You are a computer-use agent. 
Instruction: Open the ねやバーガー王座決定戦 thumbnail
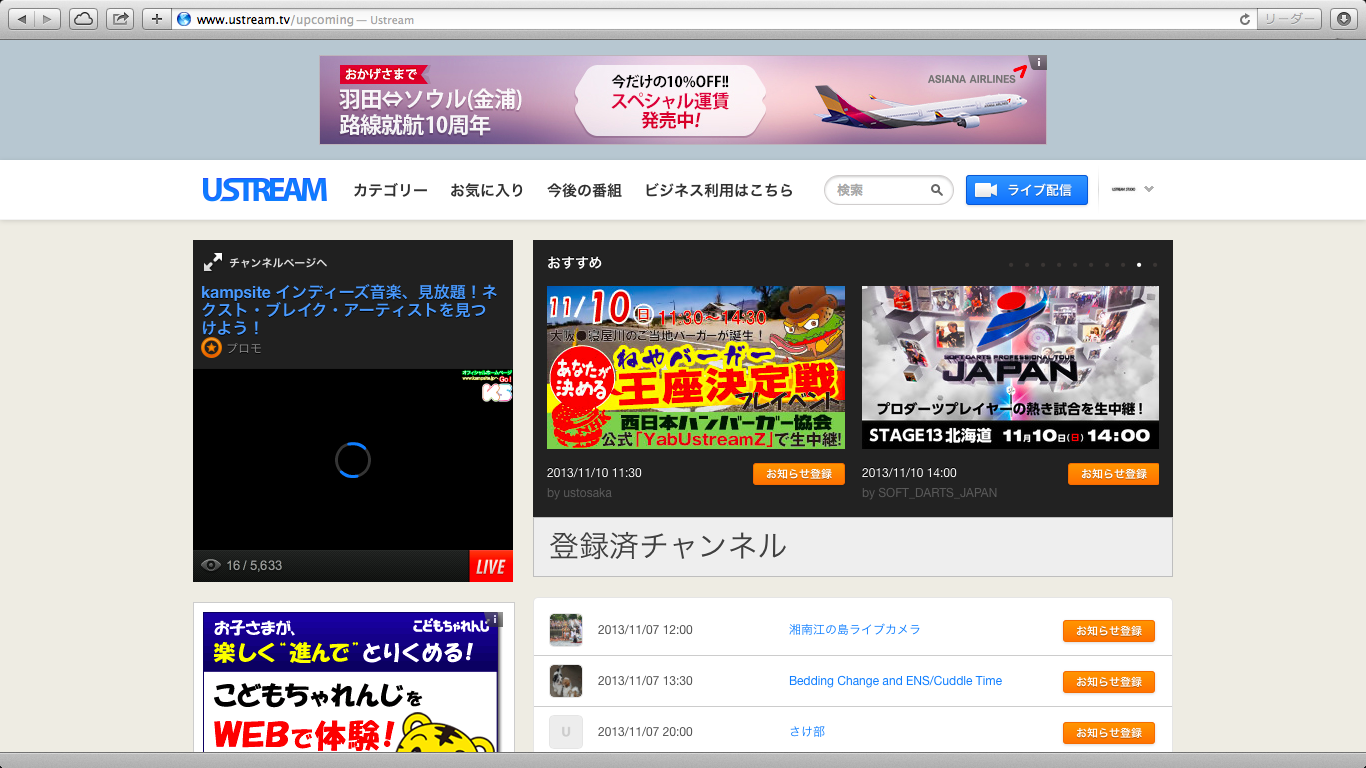696,367
